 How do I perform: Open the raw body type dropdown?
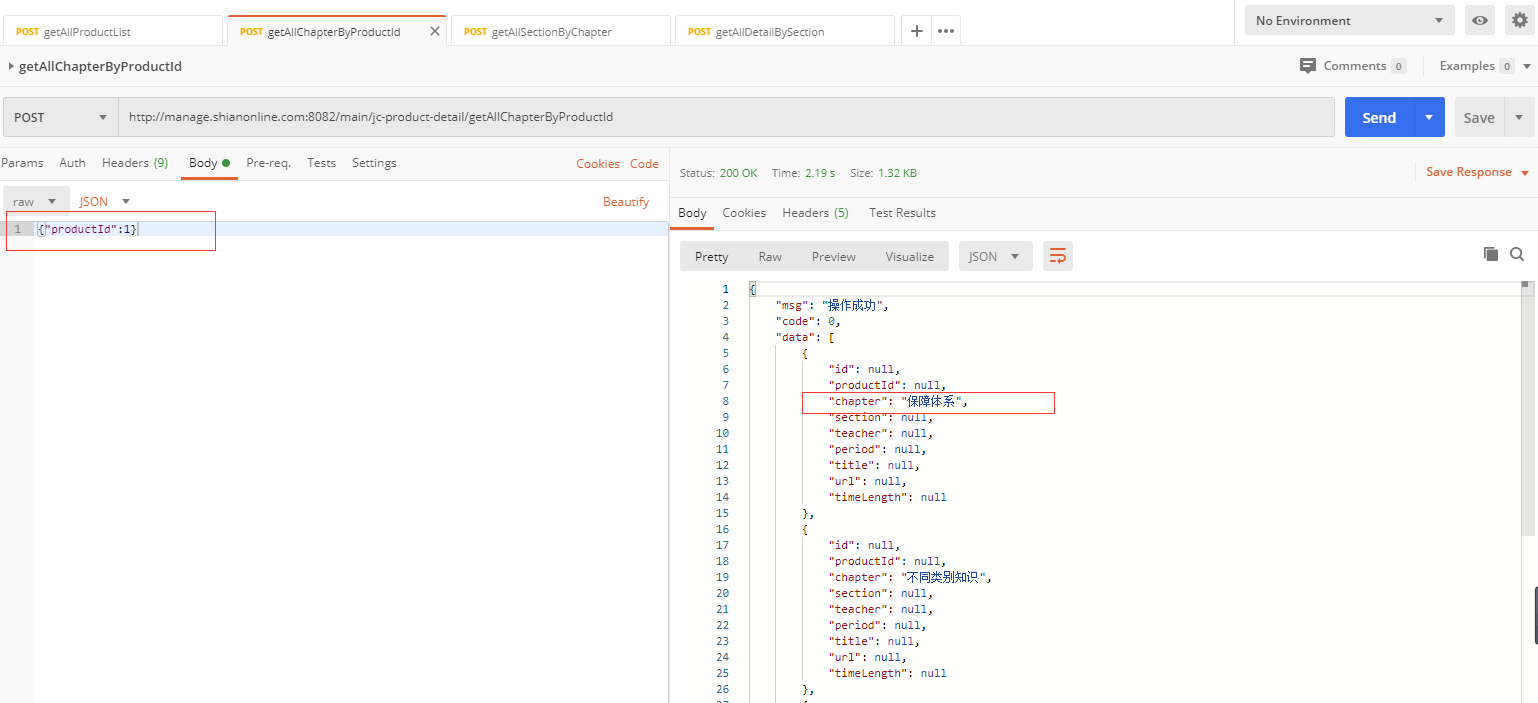[x=36, y=201]
